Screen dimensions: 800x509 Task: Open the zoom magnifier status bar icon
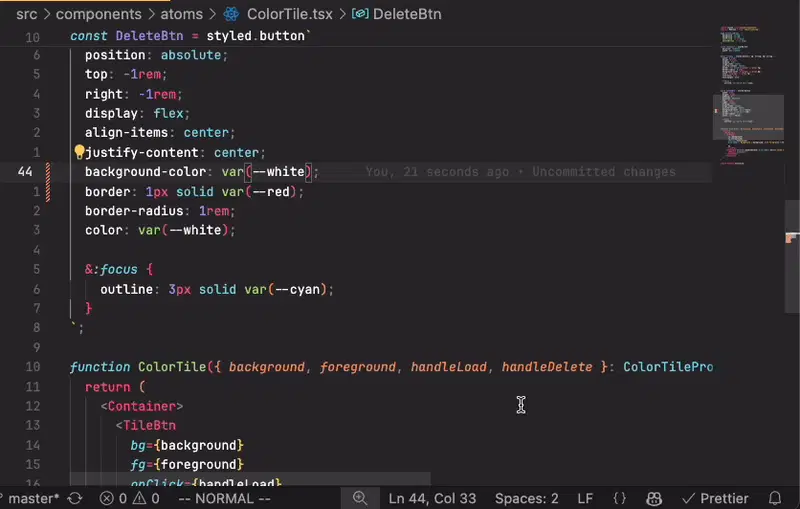pyautogui.click(x=360, y=498)
